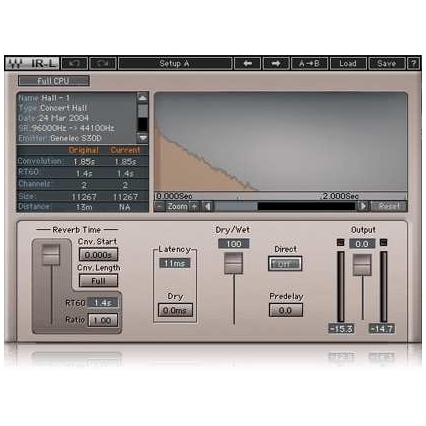Click the Waves IR-L logo
426x426 pixels.
click(x=32, y=63)
